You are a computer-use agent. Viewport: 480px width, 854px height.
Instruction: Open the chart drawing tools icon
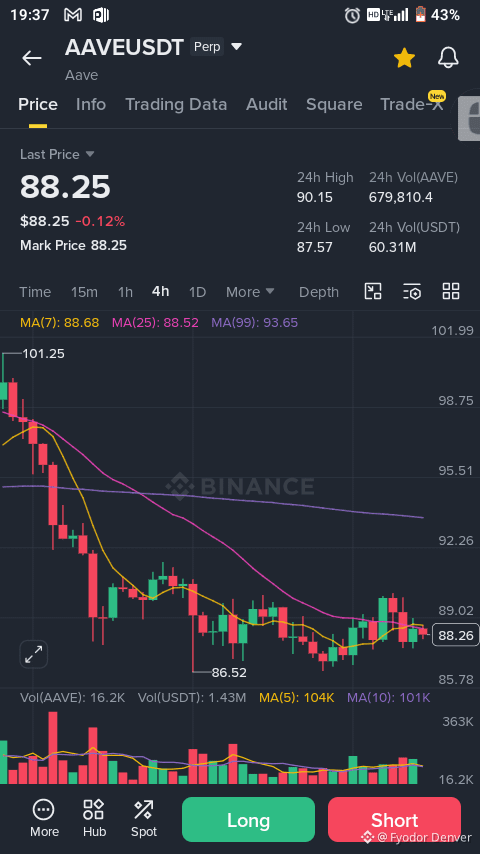point(373,291)
